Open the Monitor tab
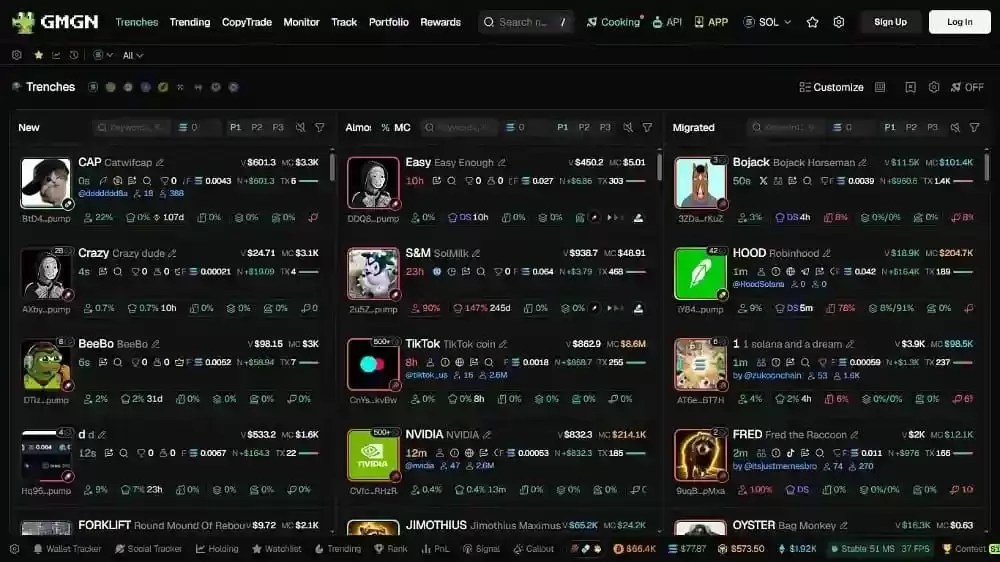Image resolution: width=1000 pixels, height=562 pixels. [301, 22]
